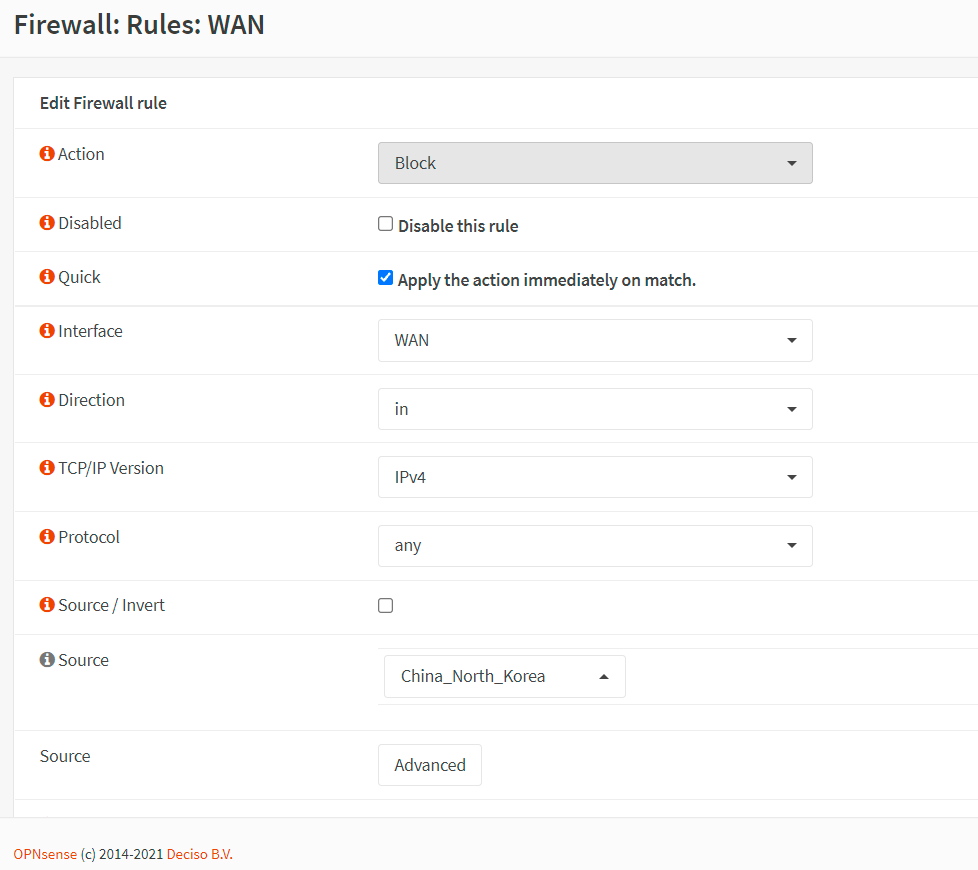Open the Direction dropdown set to in
978x870 pixels.
point(595,409)
